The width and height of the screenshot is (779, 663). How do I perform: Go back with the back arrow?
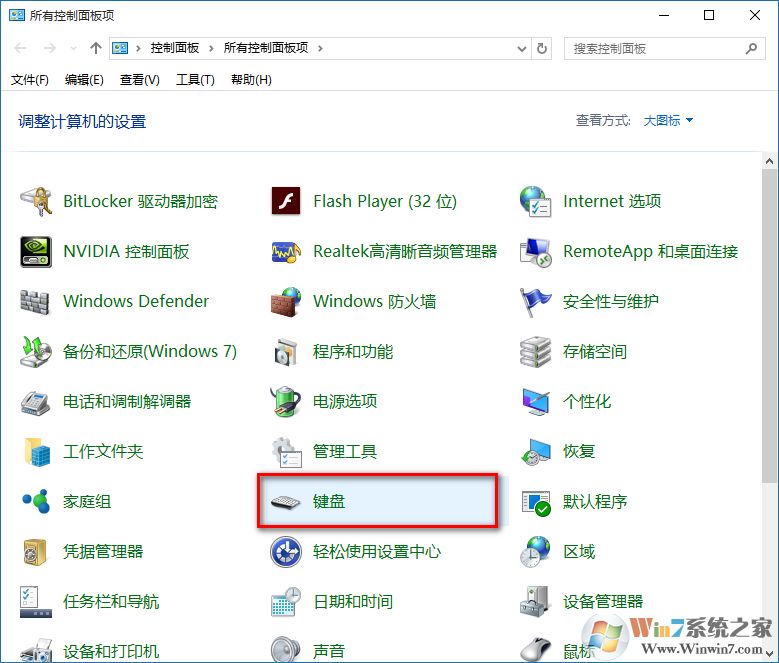[x=20, y=48]
